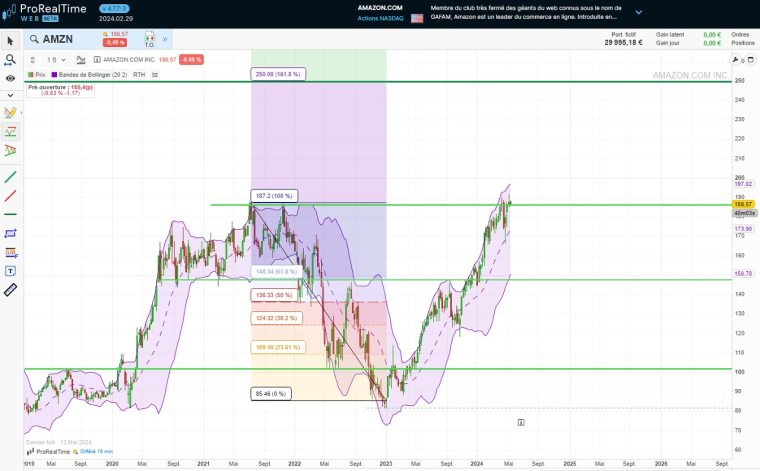Select the 187.2 (100 %) Fibonacci label
760x471 pixels.
click(274, 196)
